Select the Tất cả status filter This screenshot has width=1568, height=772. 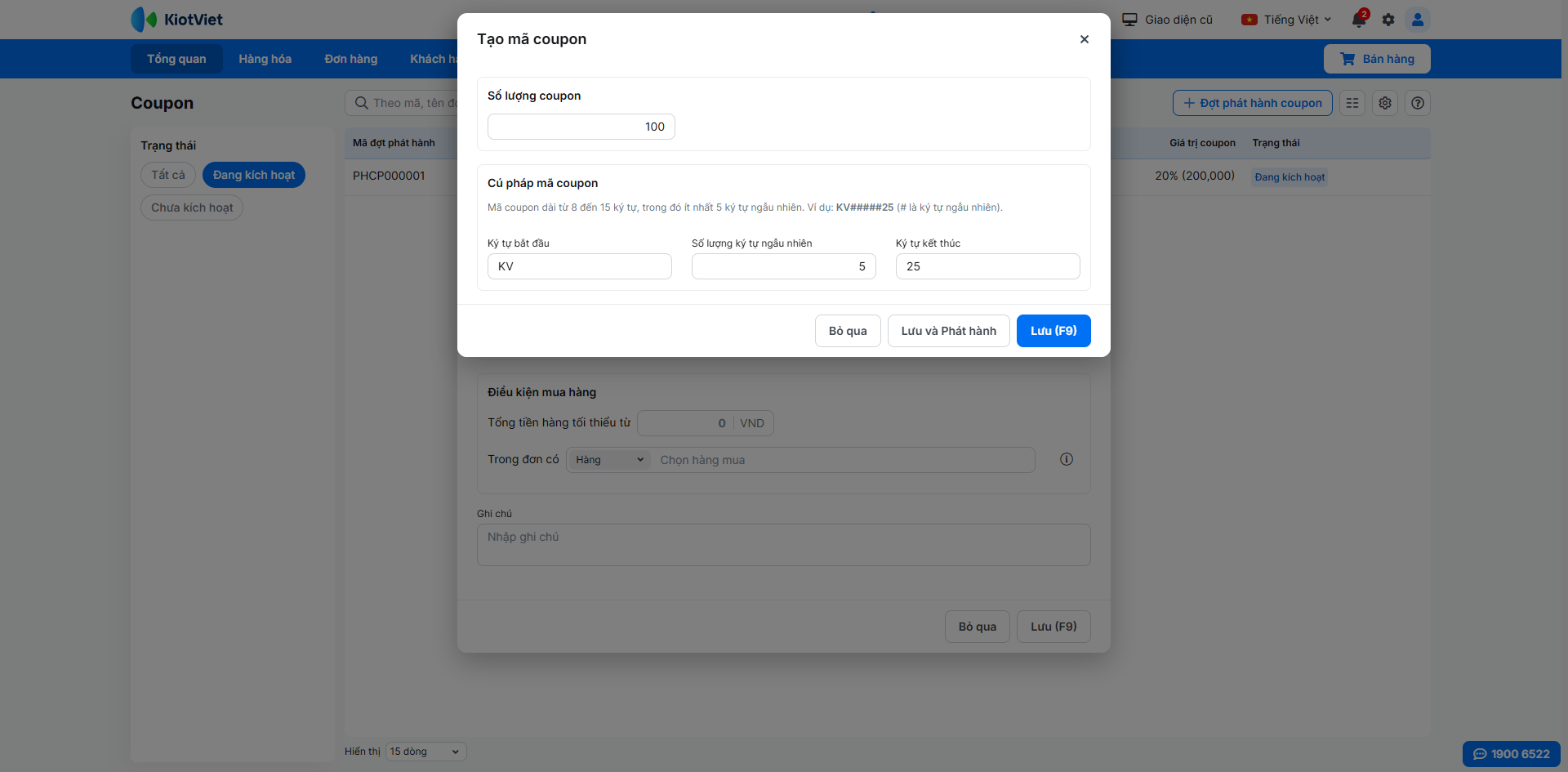click(168, 175)
